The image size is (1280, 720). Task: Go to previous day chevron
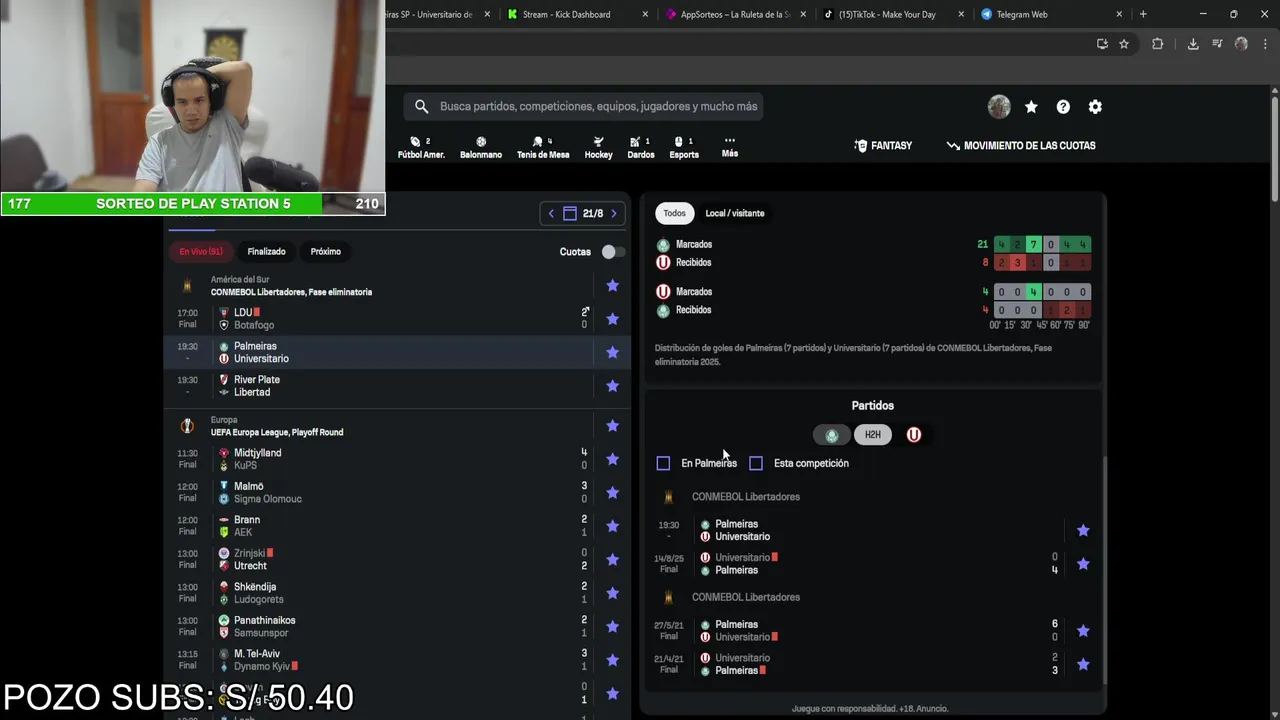[550, 213]
